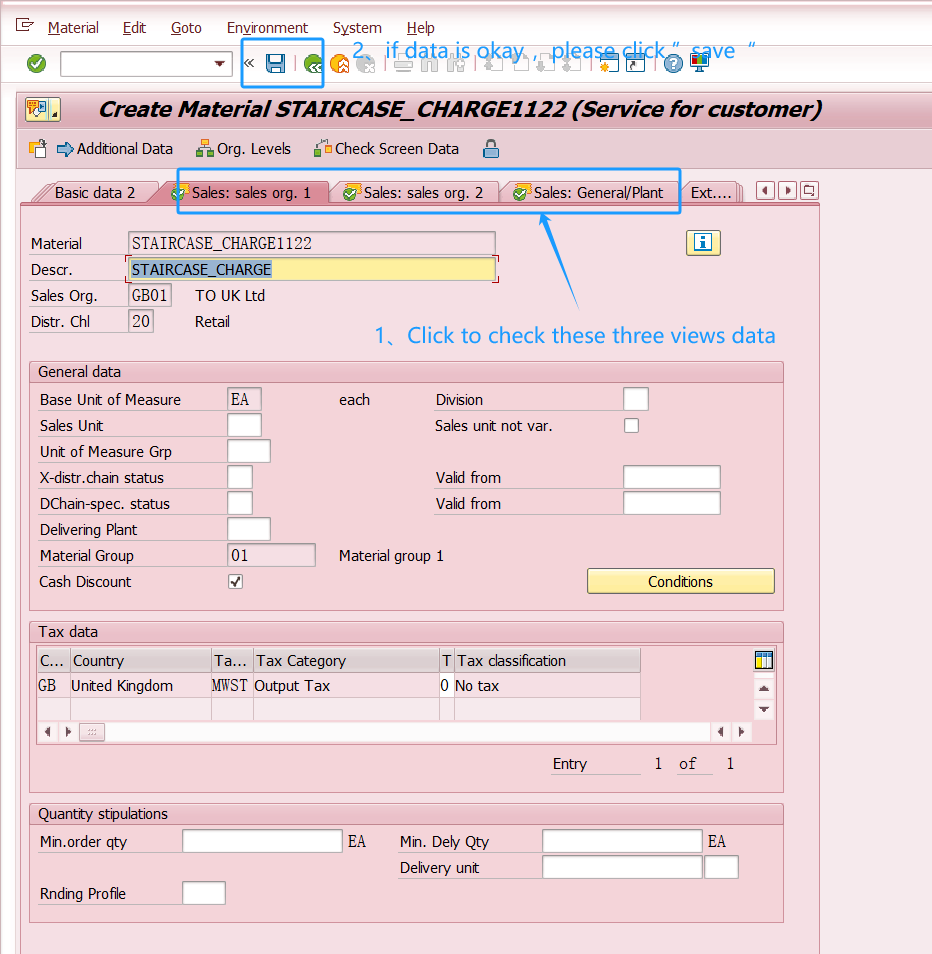Open the Environment menu

point(267,28)
